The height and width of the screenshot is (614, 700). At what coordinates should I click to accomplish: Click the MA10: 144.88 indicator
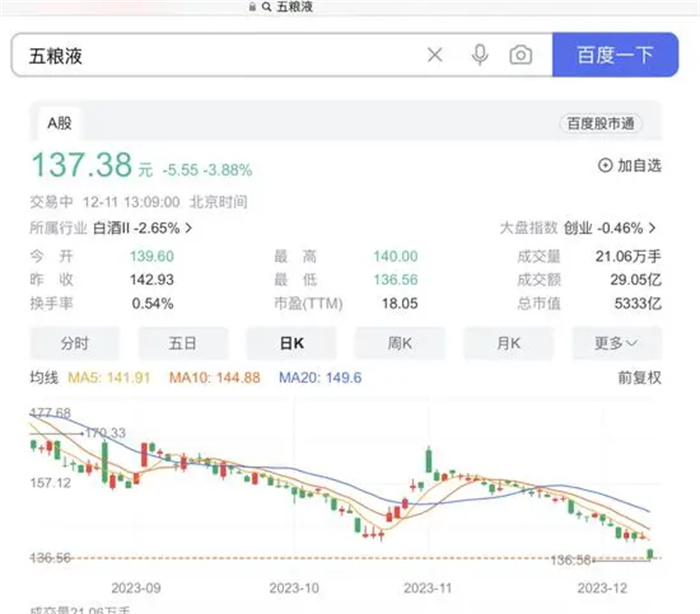214,378
